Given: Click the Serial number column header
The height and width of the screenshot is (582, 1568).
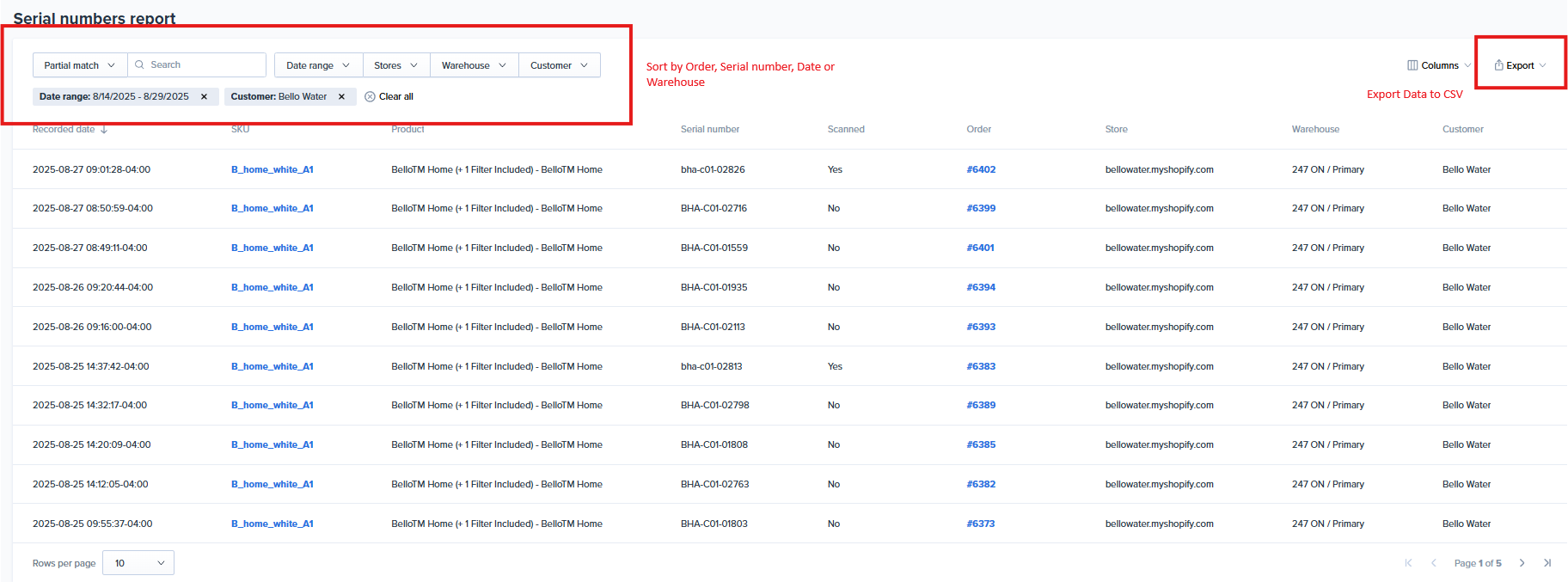Looking at the screenshot, I should tap(710, 130).
